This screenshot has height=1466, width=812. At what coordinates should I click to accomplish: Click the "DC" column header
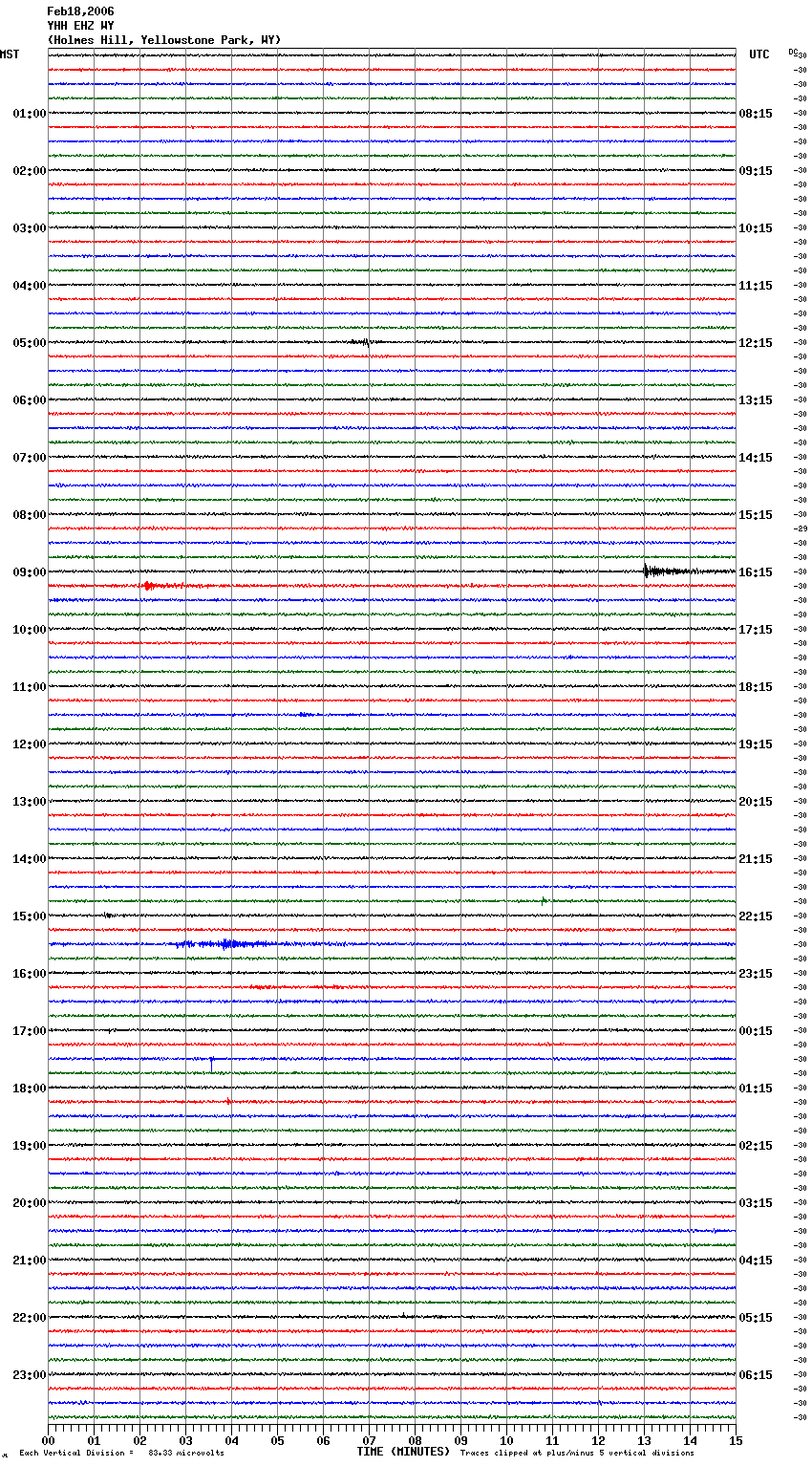pos(793,53)
